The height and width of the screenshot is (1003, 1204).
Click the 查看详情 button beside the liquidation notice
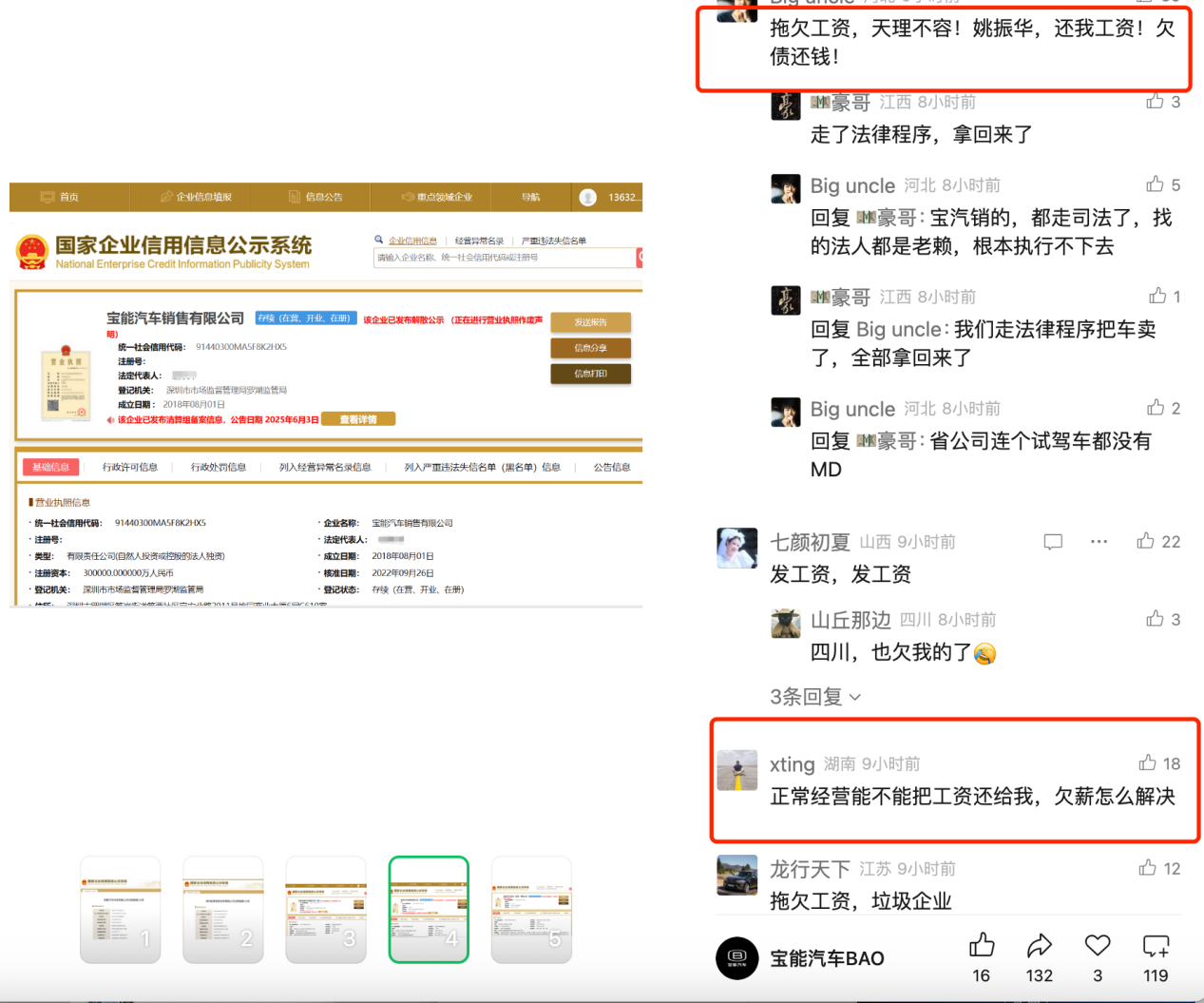click(358, 419)
